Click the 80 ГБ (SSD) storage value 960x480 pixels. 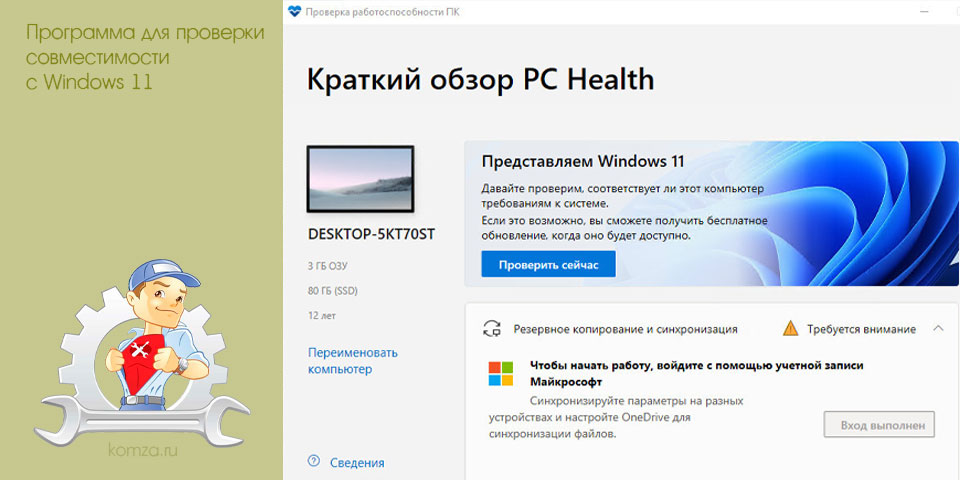pos(332,291)
